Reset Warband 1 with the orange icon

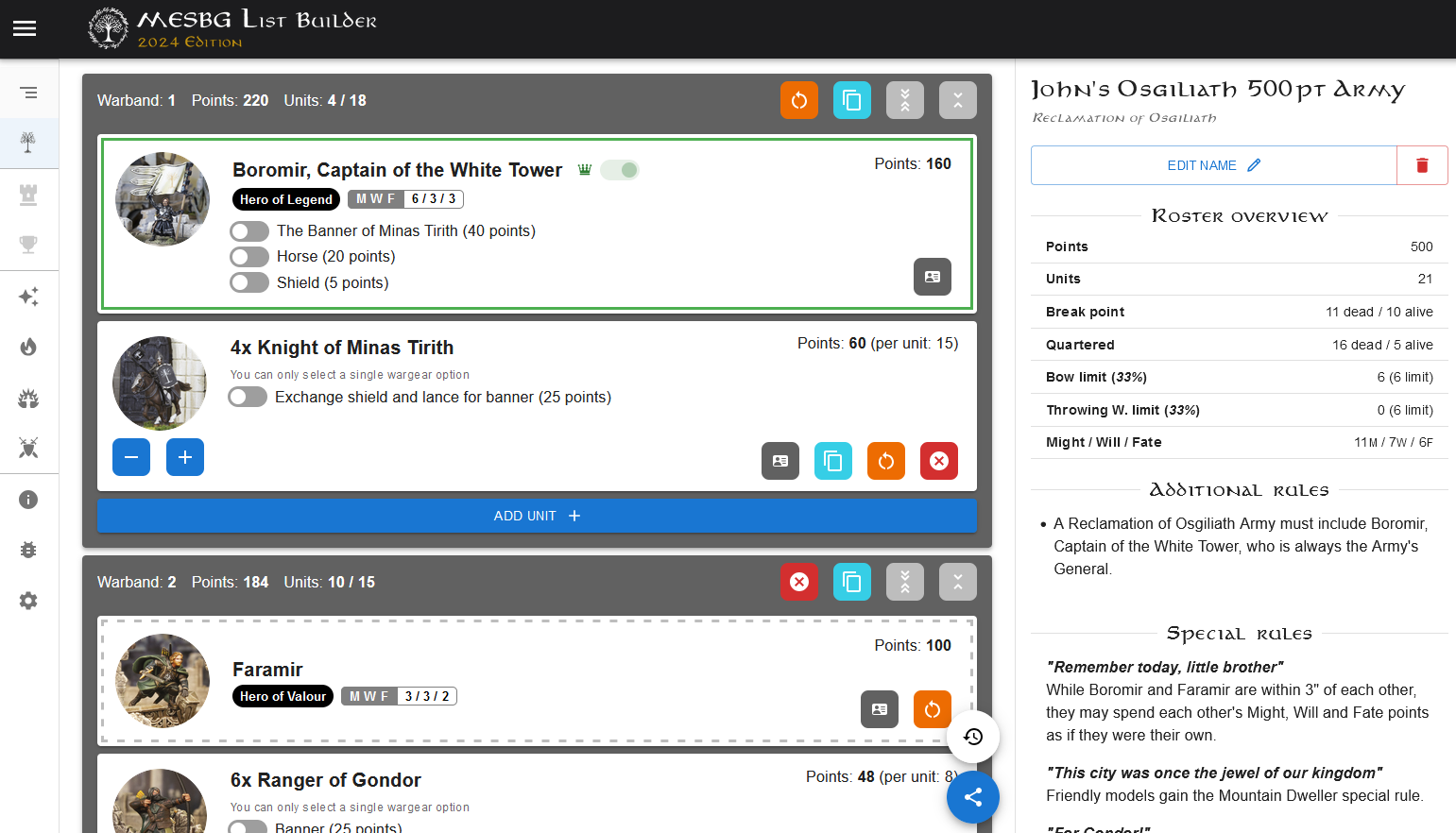click(x=798, y=99)
